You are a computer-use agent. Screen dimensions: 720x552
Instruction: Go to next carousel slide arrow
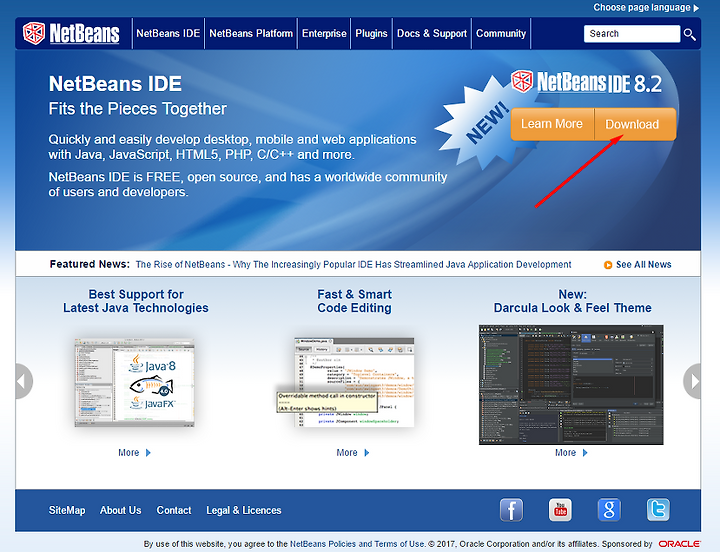click(x=692, y=381)
